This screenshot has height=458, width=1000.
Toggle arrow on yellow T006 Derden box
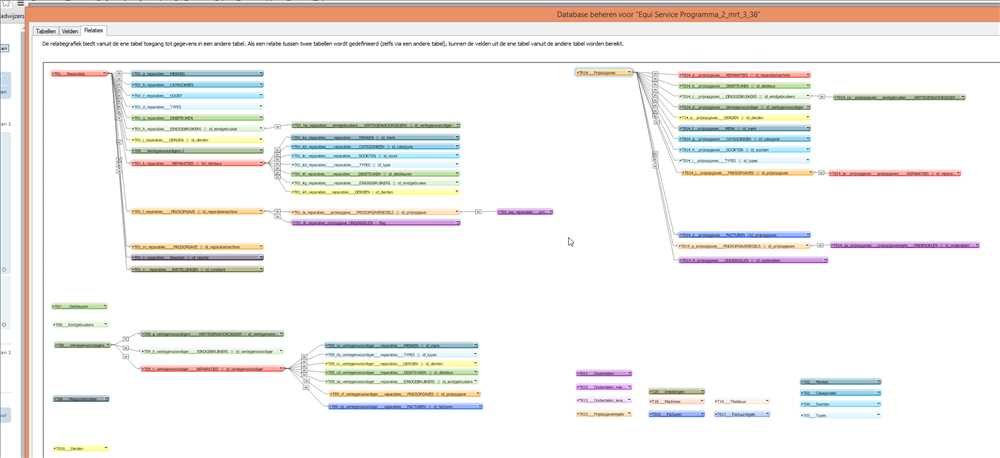point(105,448)
